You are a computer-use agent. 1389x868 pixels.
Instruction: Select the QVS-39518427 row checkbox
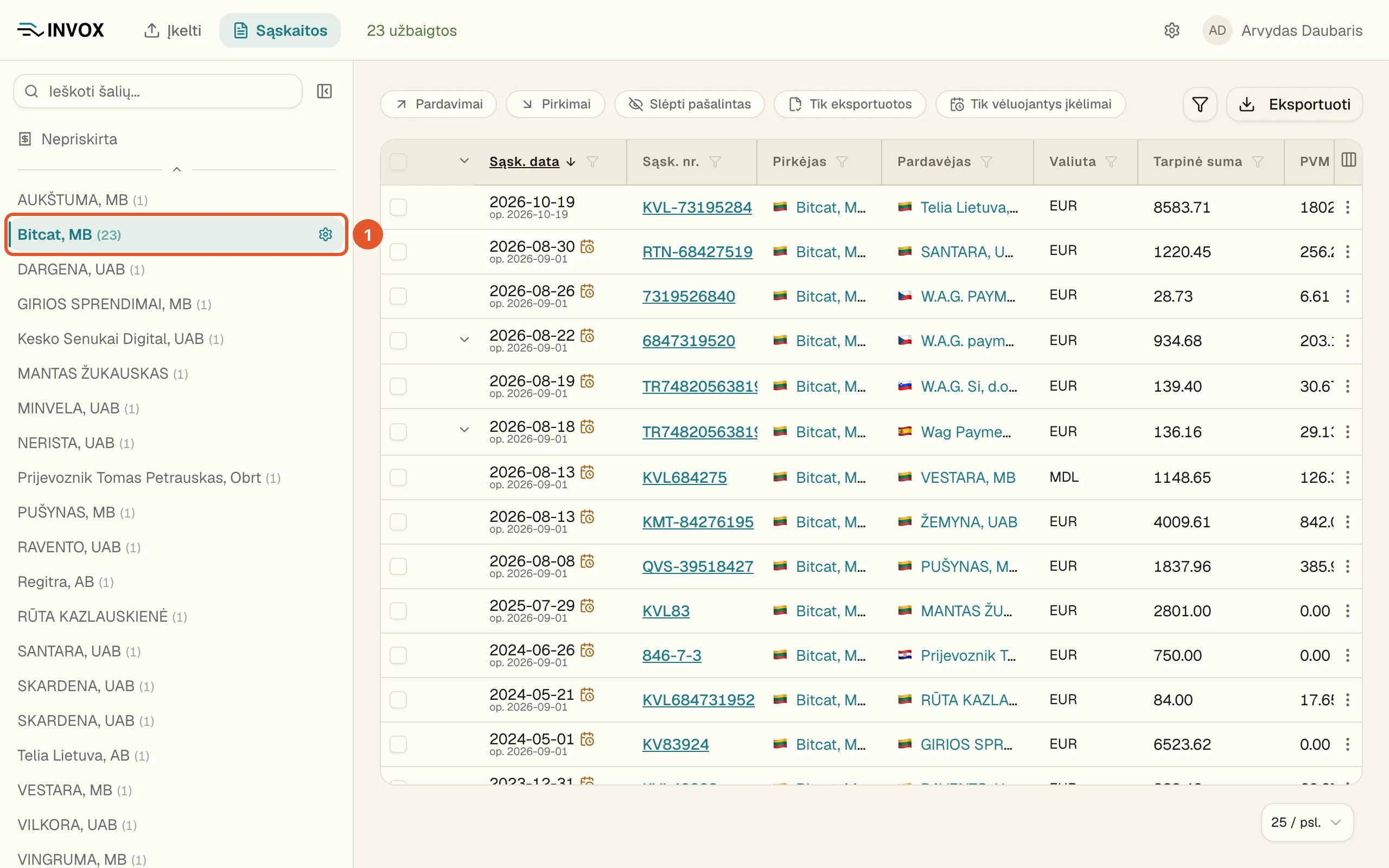(398, 566)
